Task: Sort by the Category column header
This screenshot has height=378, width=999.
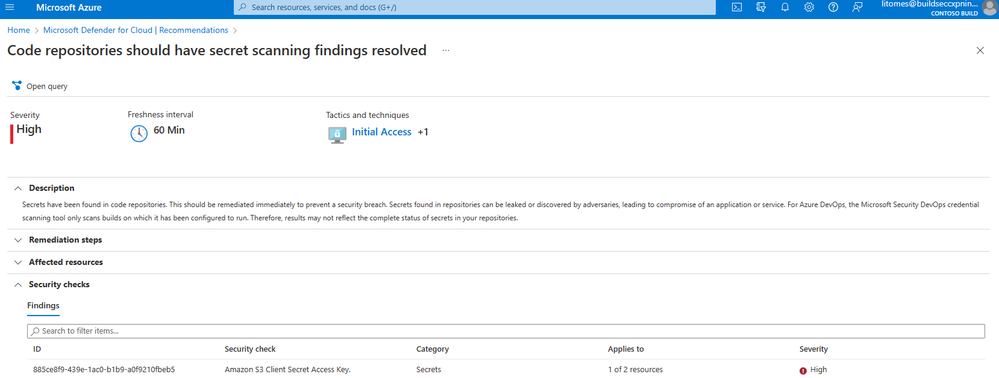Action: (x=433, y=349)
